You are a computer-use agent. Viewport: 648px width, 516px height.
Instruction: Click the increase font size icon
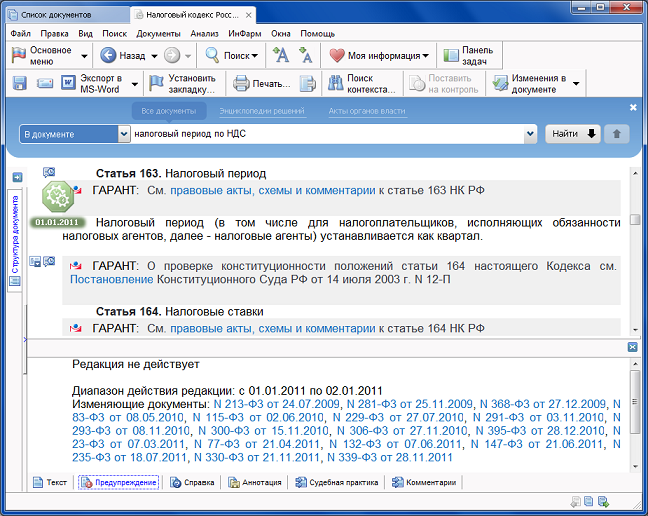(282, 56)
